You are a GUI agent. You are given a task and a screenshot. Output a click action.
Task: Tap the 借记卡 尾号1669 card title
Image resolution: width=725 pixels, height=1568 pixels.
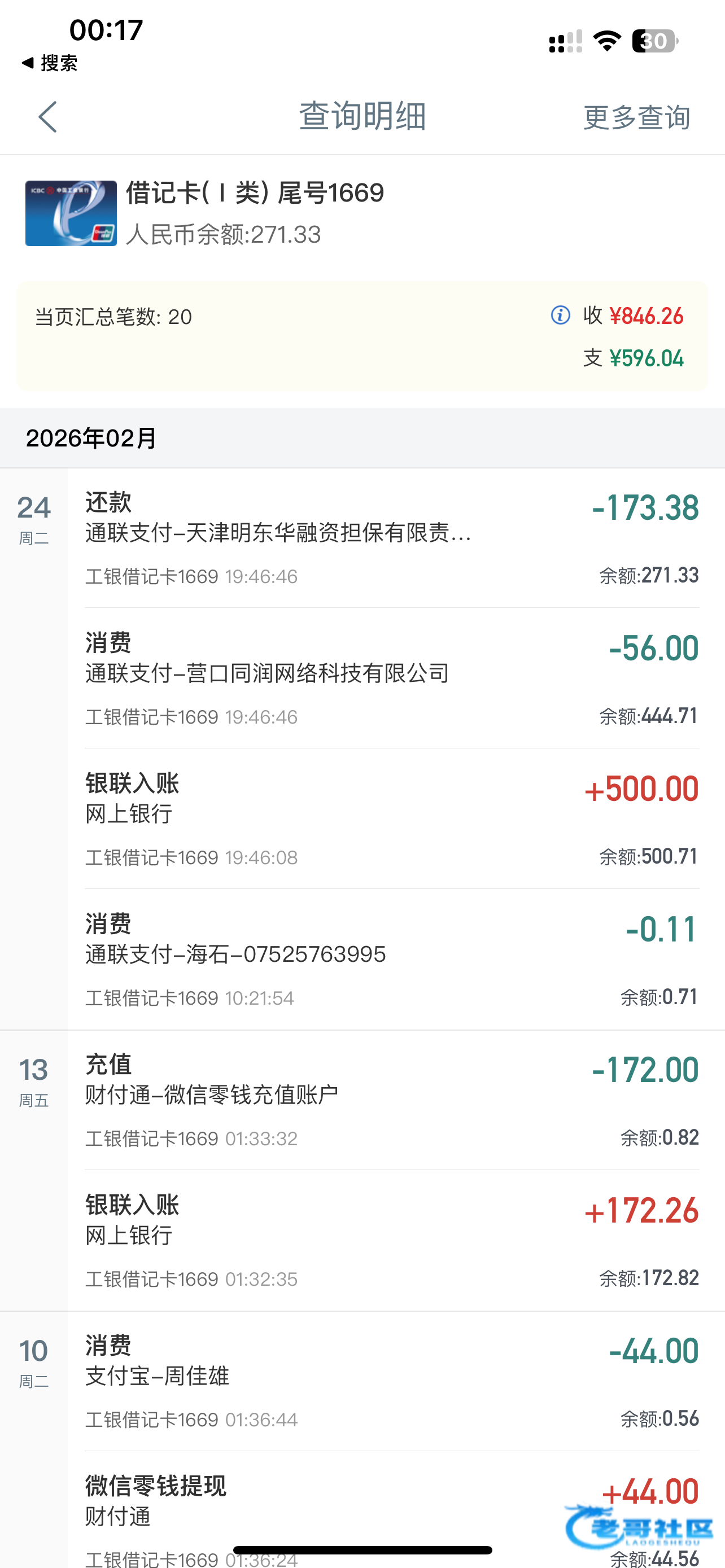[255, 194]
